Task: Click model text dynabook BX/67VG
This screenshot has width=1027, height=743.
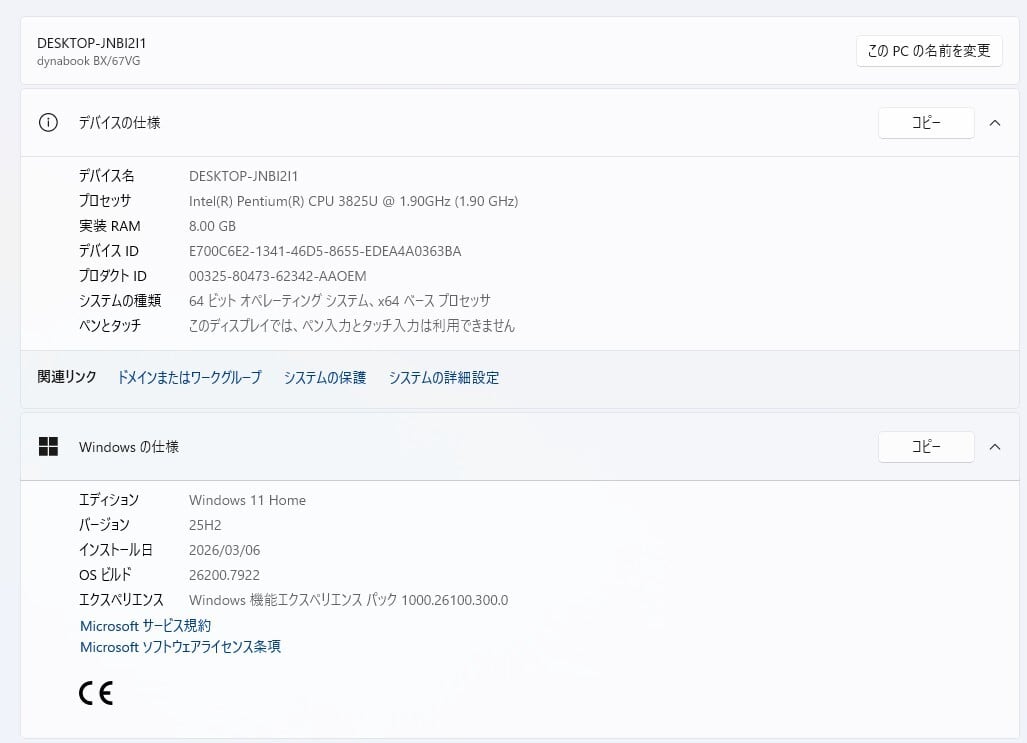Action: pyautogui.click(x=88, y=61)
